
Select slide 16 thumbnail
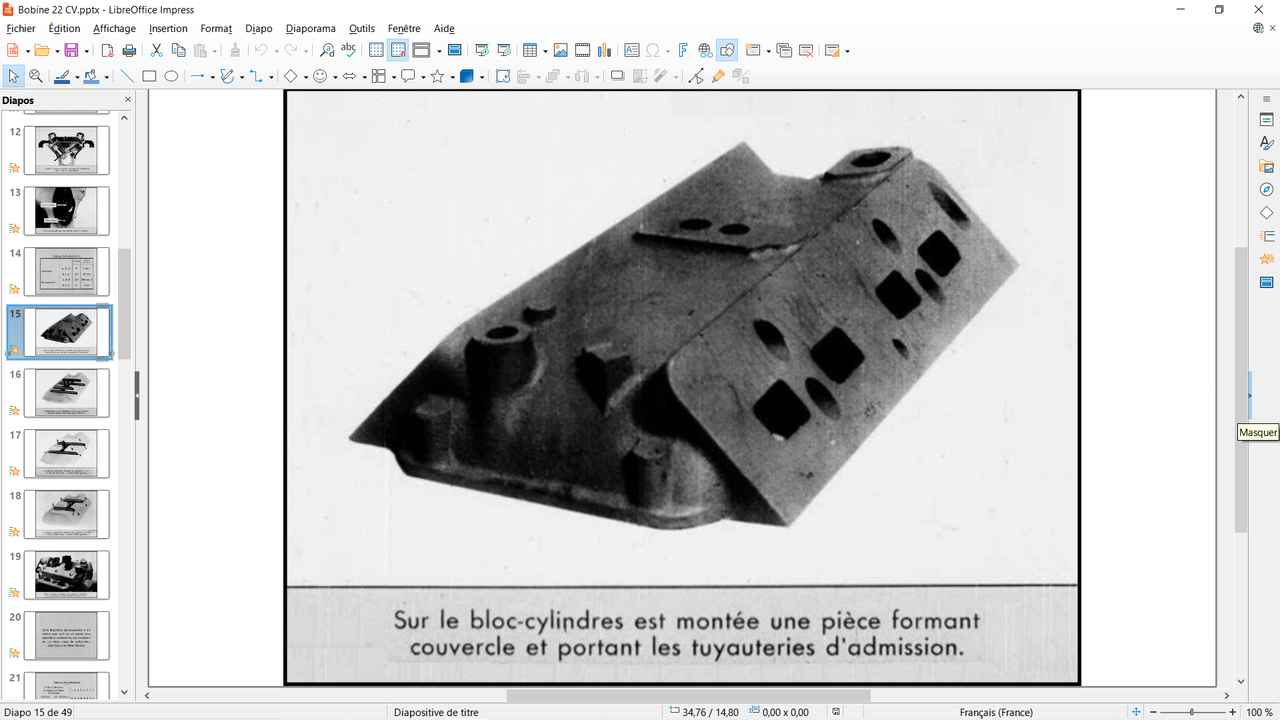tap(66, 393)
